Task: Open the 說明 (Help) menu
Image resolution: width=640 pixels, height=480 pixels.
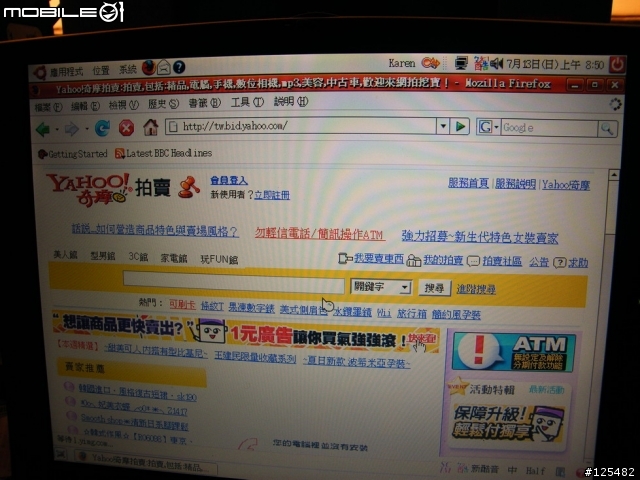Action: (x=291, y=101)
